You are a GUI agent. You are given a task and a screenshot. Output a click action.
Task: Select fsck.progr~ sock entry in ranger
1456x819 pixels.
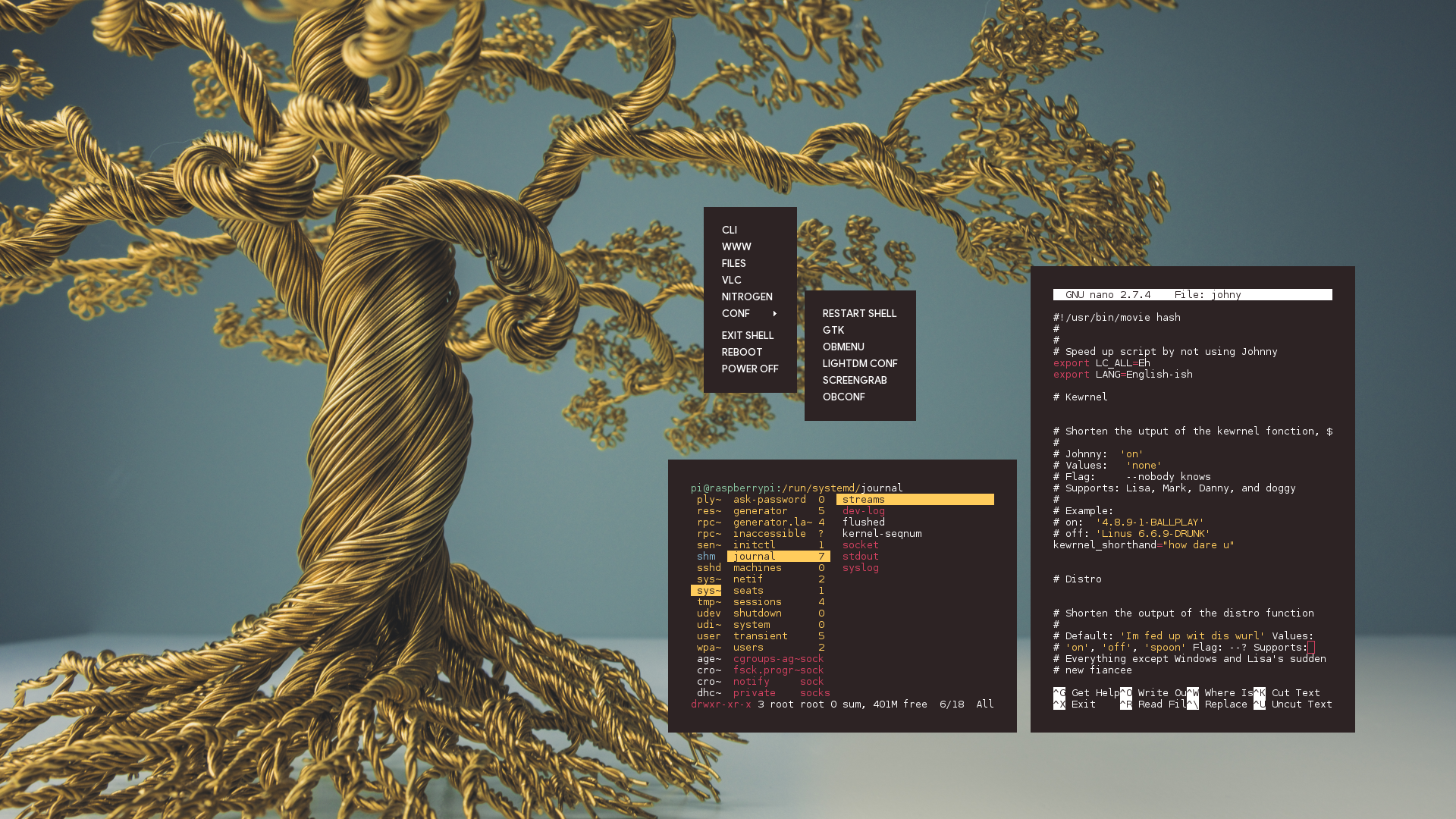click(779, 670)
